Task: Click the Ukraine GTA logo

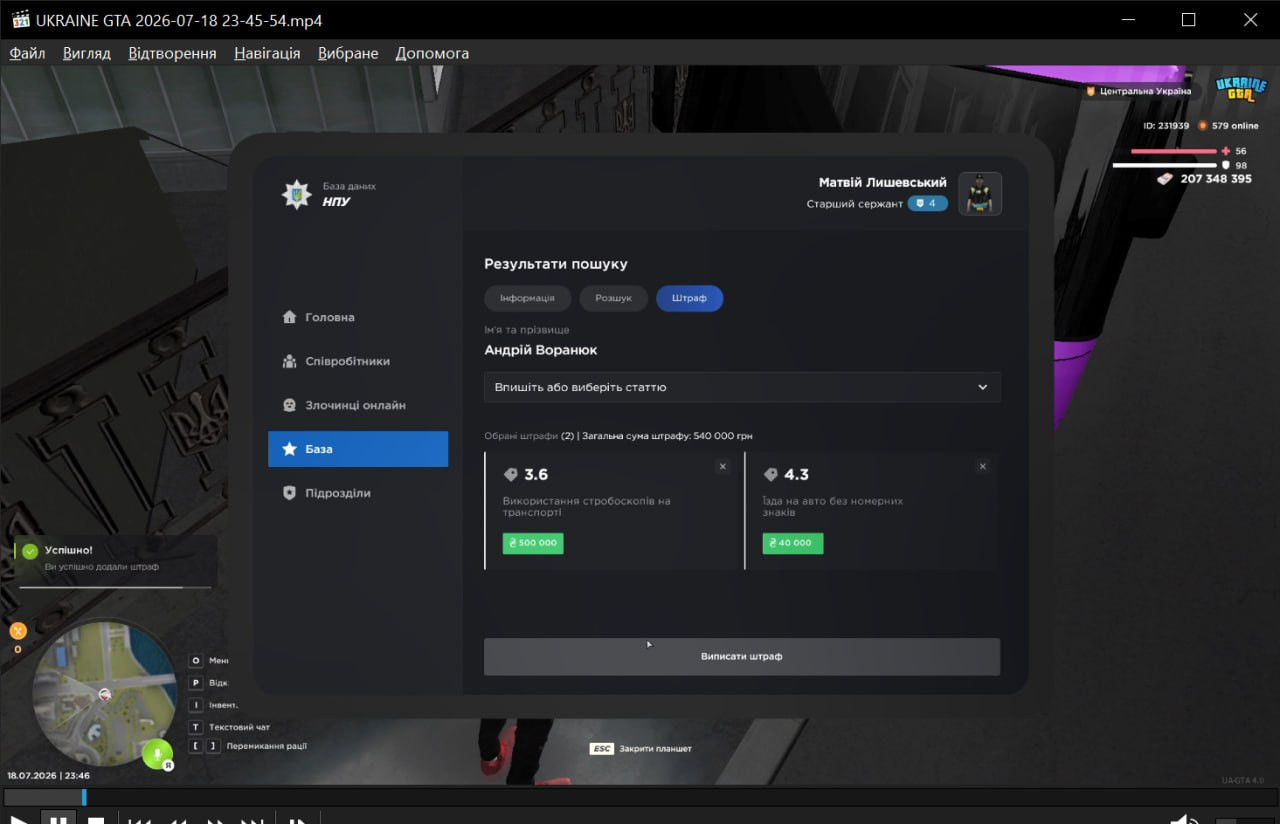Action: tap(1240, 89)
